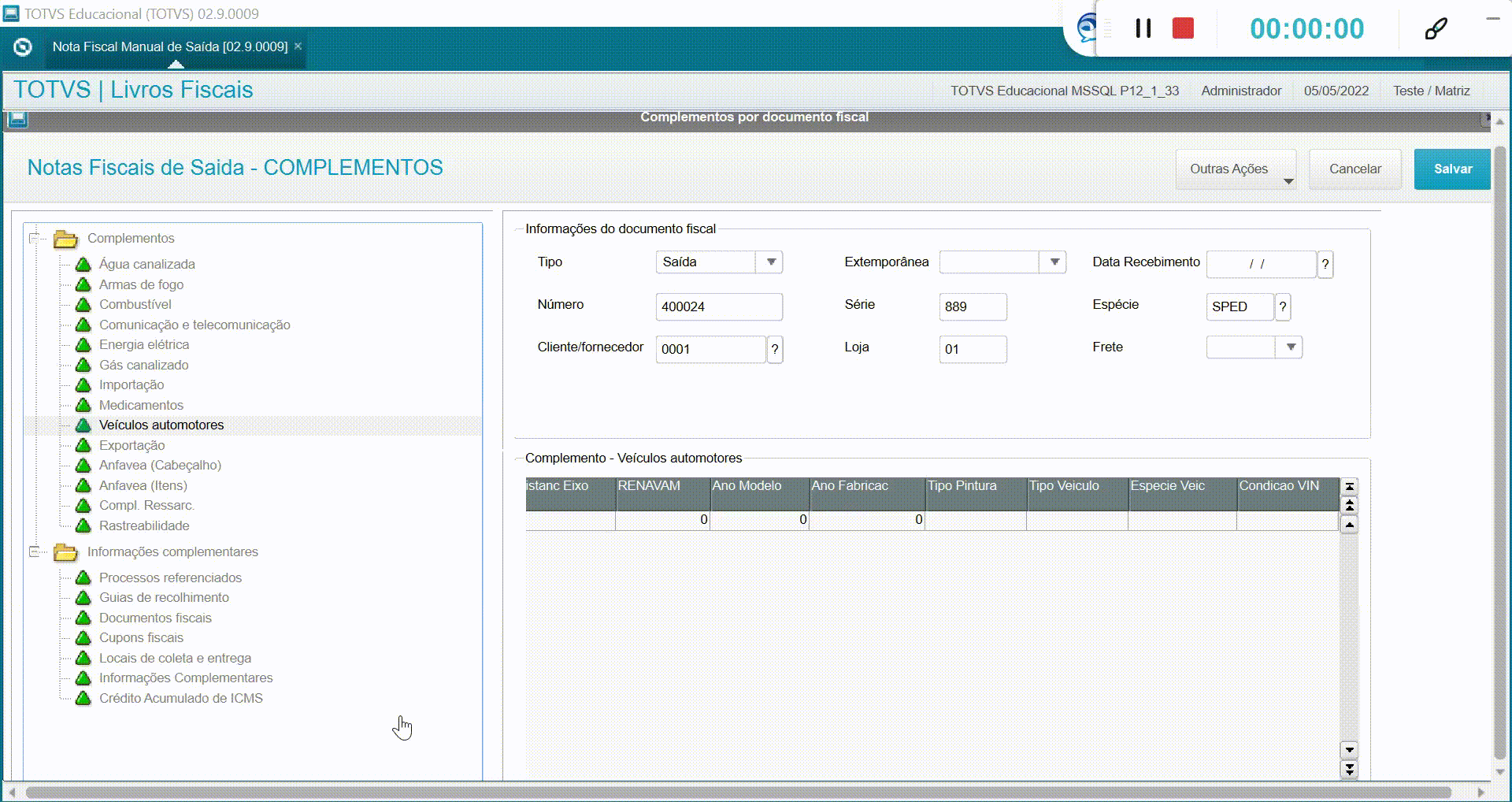The width and height of the screenshot is (1512, 802).
Task: Click the Salvar button
Action: 1453,169
